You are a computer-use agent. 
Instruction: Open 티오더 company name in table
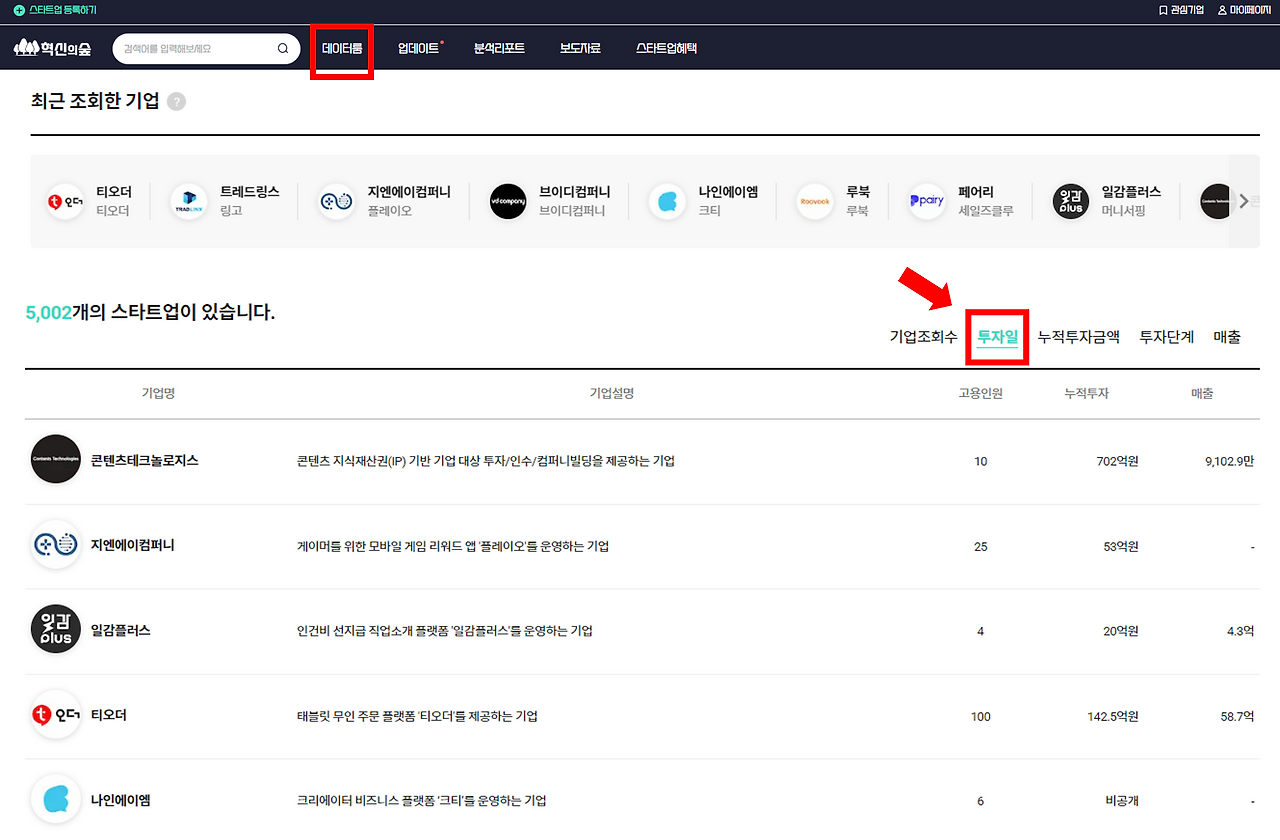(109, 715)
